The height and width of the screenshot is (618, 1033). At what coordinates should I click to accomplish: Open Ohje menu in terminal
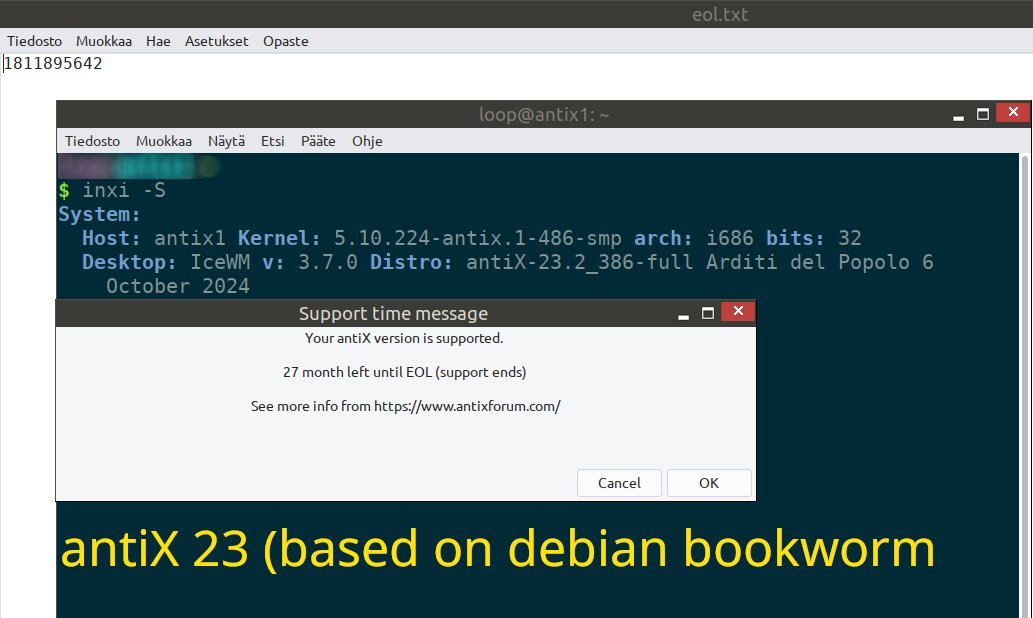click(367, 141)
